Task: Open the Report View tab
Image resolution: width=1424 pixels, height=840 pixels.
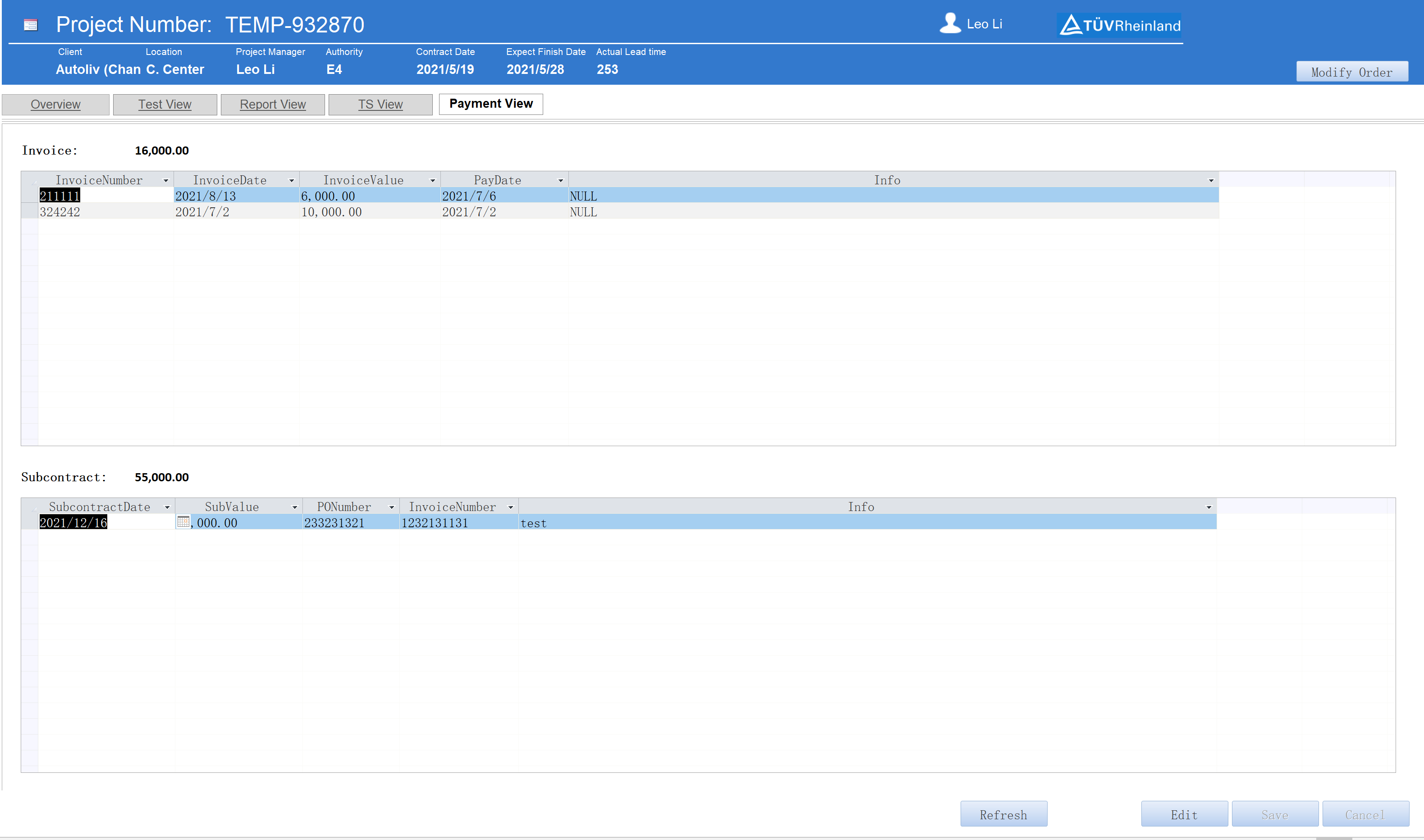Action: pyautogui.click(x=273, y=105)
